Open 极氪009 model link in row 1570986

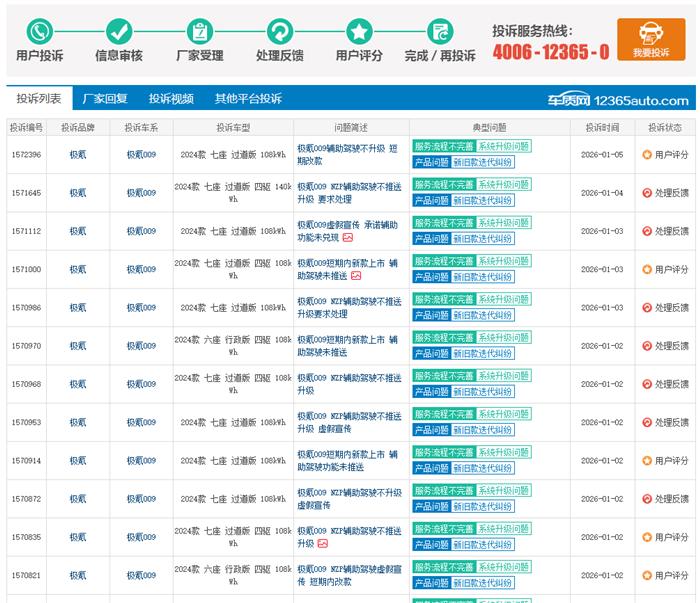point(141,308)
